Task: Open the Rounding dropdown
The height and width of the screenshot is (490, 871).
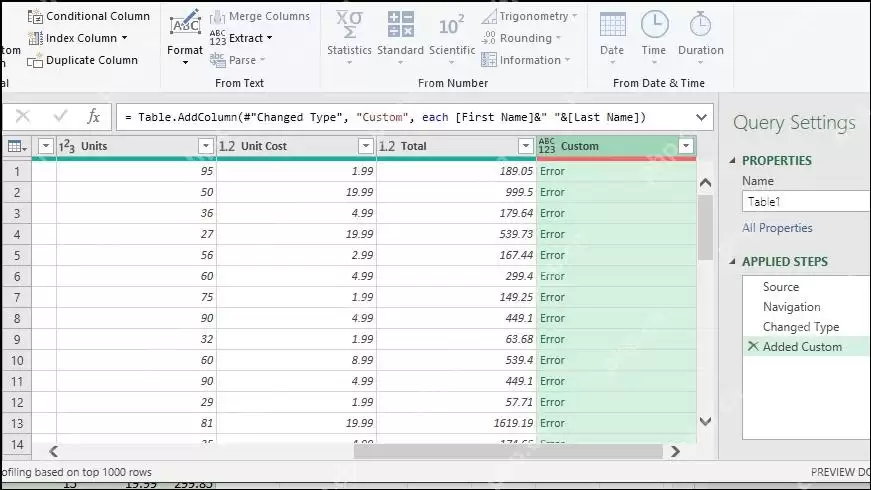Action: 558,38
